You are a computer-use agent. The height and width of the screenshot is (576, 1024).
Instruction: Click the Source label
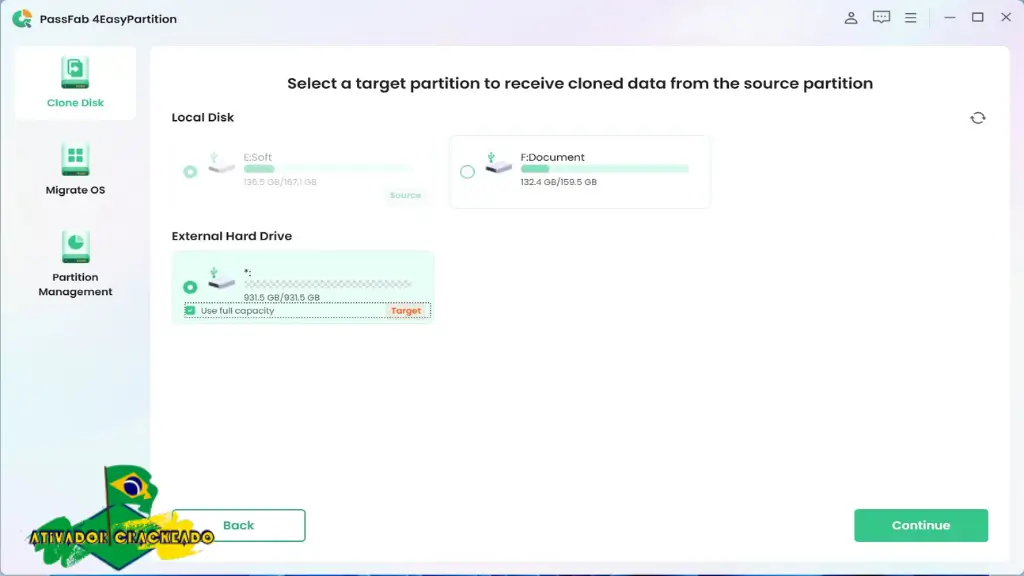pos(405,195)
